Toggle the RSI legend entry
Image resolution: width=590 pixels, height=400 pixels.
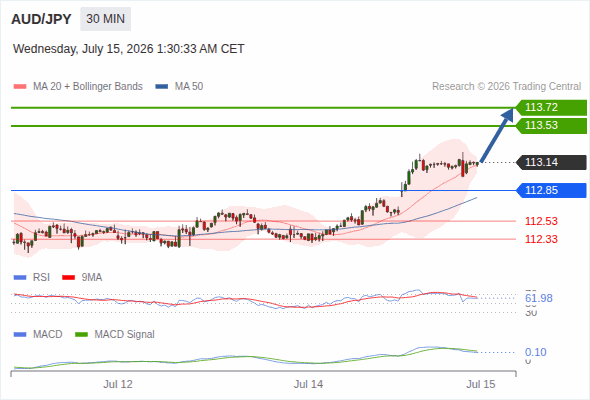[32, 278]
